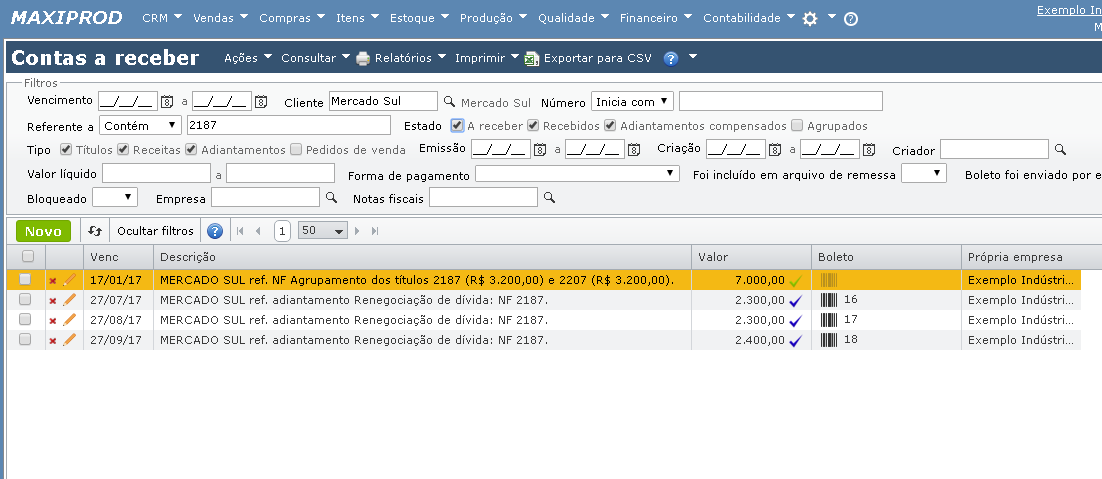Open calendar for Vencimento end date

pyautogui.click(x=261, y=102)
